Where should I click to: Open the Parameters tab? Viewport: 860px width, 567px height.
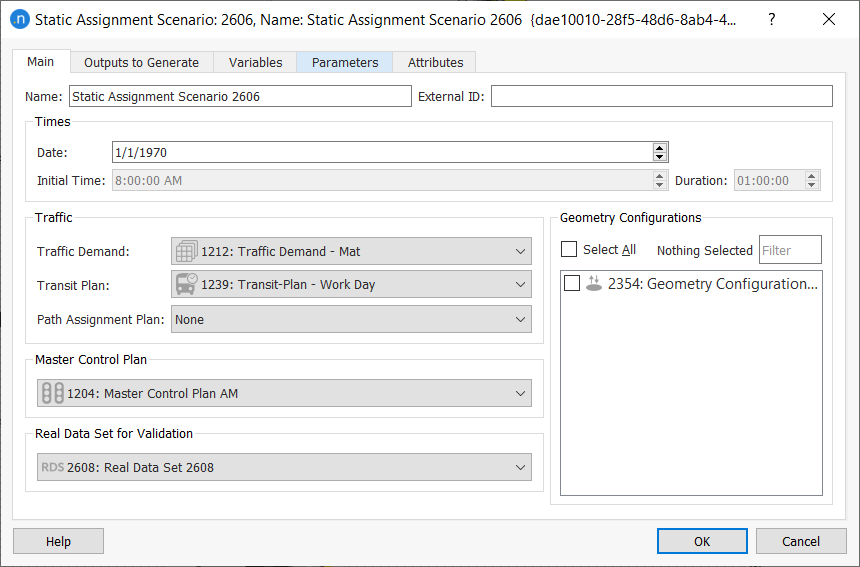pyautogui.click(x=345, y=63)
